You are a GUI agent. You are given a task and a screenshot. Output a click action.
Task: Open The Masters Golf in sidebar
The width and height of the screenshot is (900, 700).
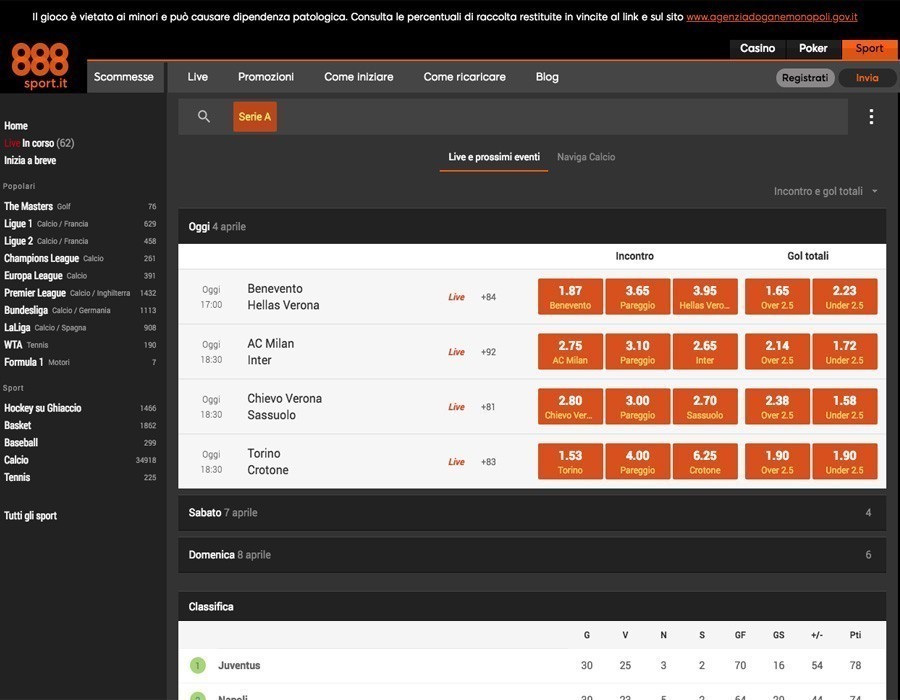coord(80,206)
